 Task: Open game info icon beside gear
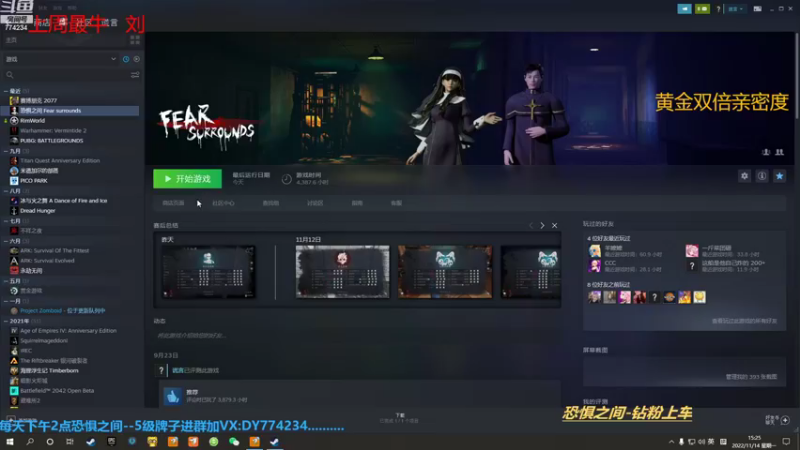762,176
